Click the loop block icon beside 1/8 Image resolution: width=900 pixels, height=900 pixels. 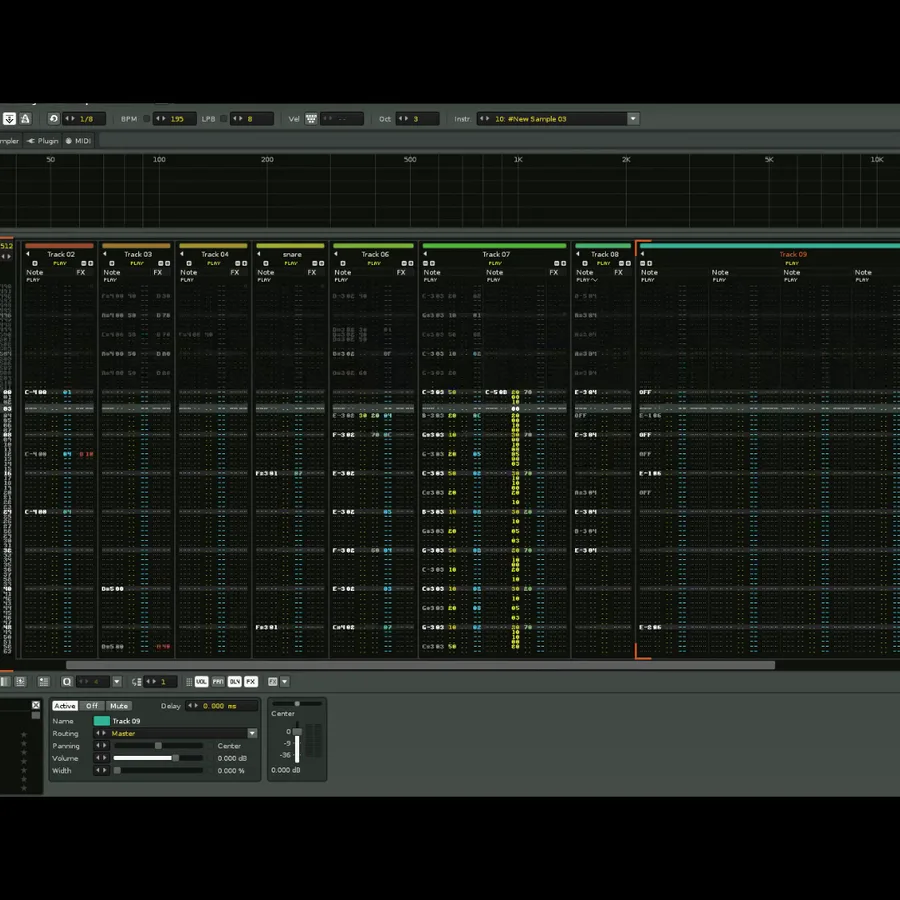click(x=53, y=119)
